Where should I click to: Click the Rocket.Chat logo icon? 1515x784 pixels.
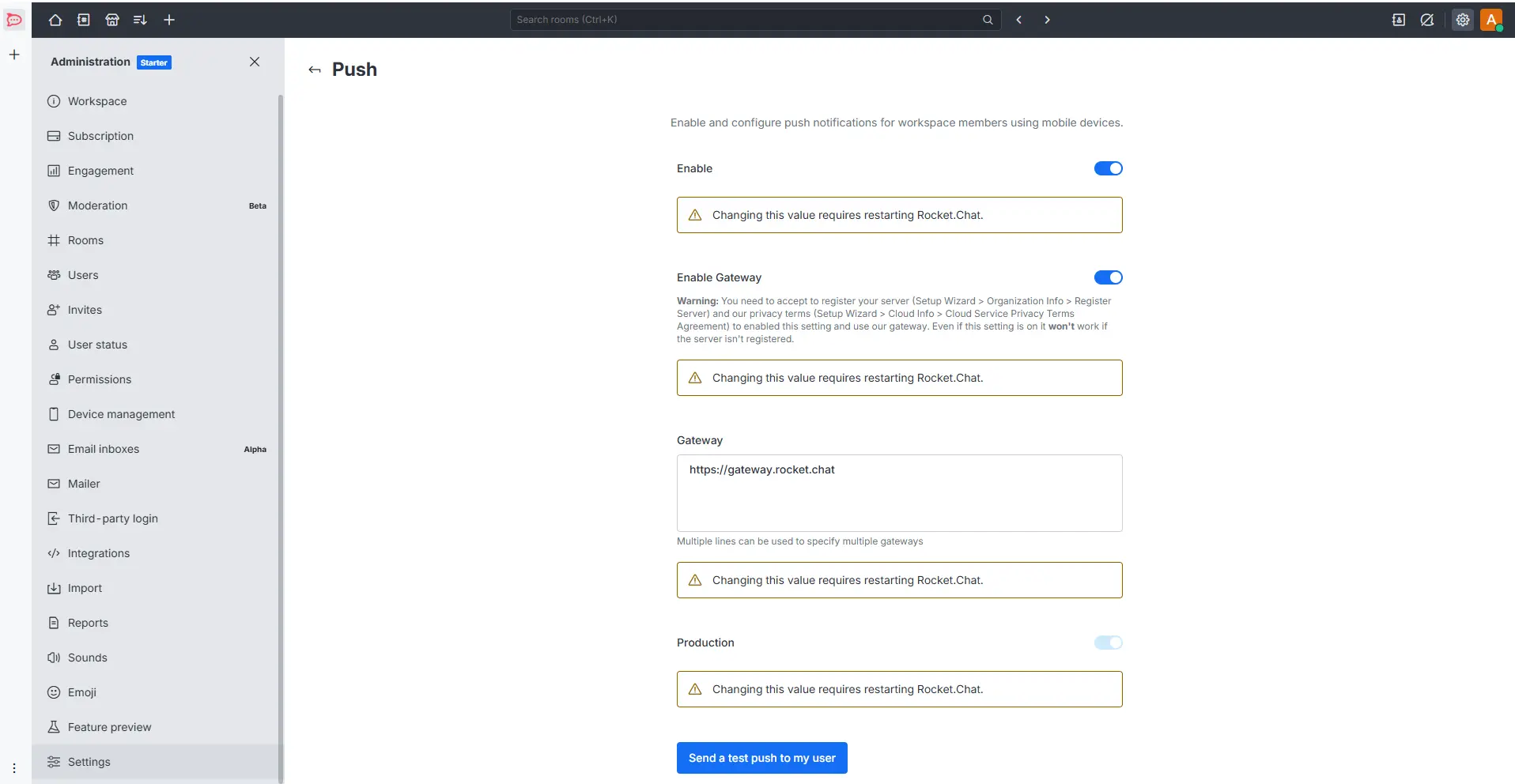[14, 20]
